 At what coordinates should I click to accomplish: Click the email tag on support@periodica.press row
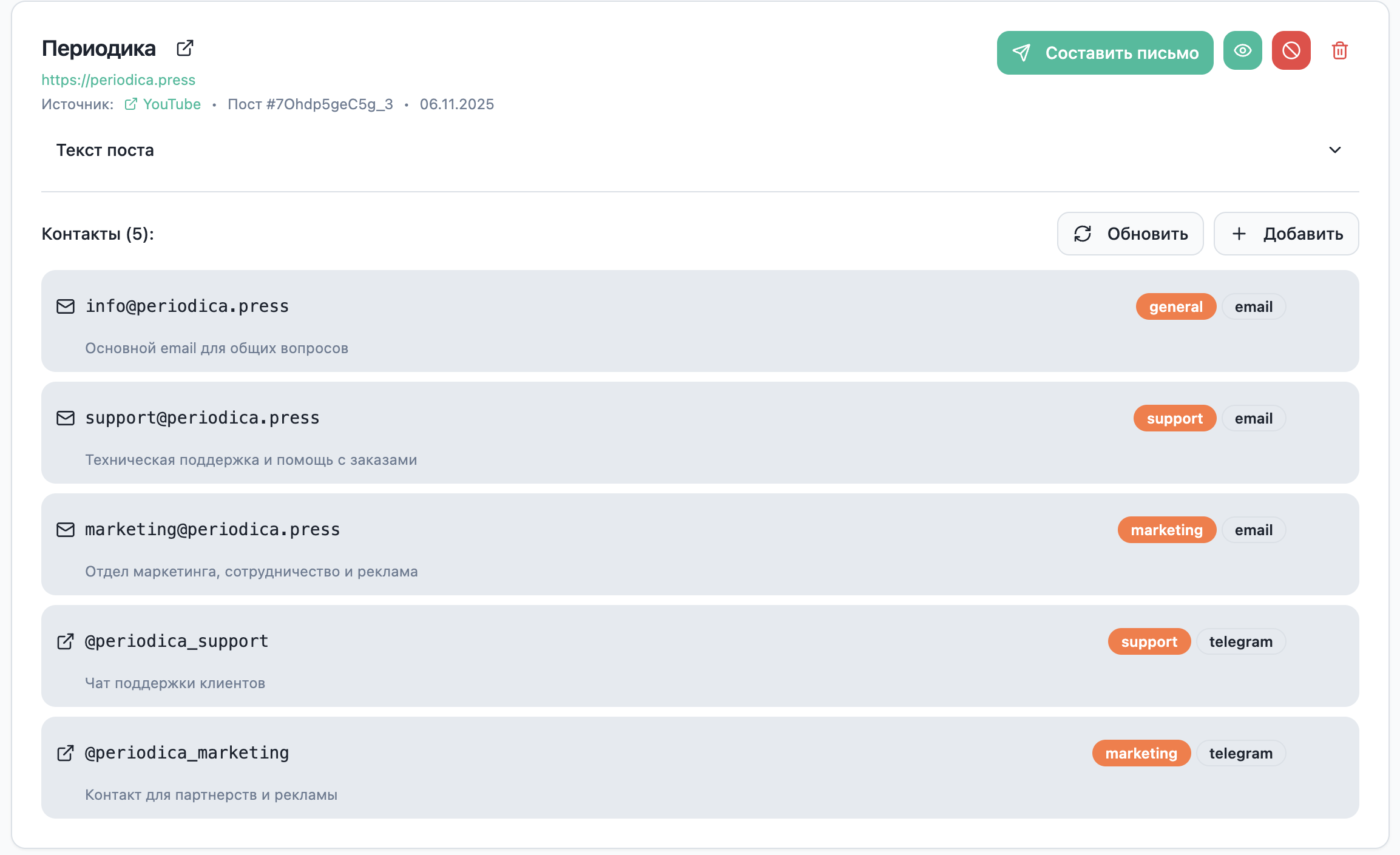[1253, 419]
